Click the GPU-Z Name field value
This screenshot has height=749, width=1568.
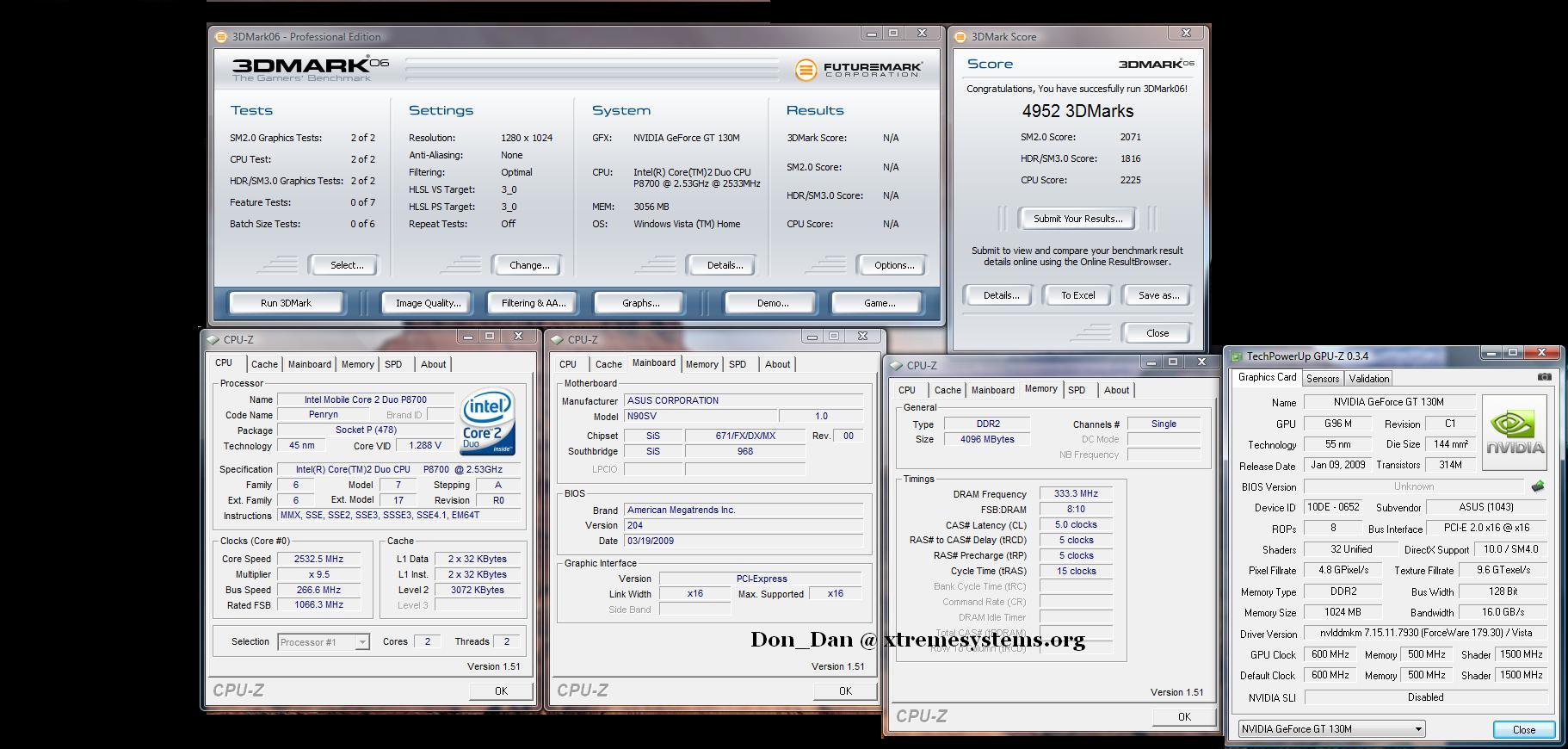click(x=1389, y=402)
